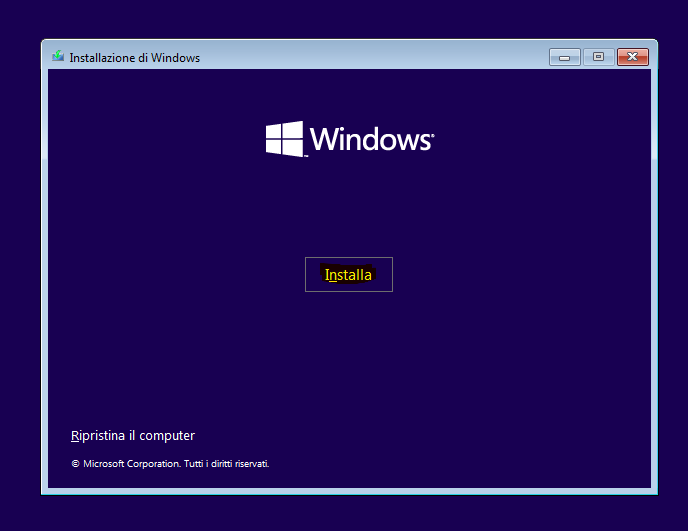Click the Installazione di Windows title text

pos(134,58)
